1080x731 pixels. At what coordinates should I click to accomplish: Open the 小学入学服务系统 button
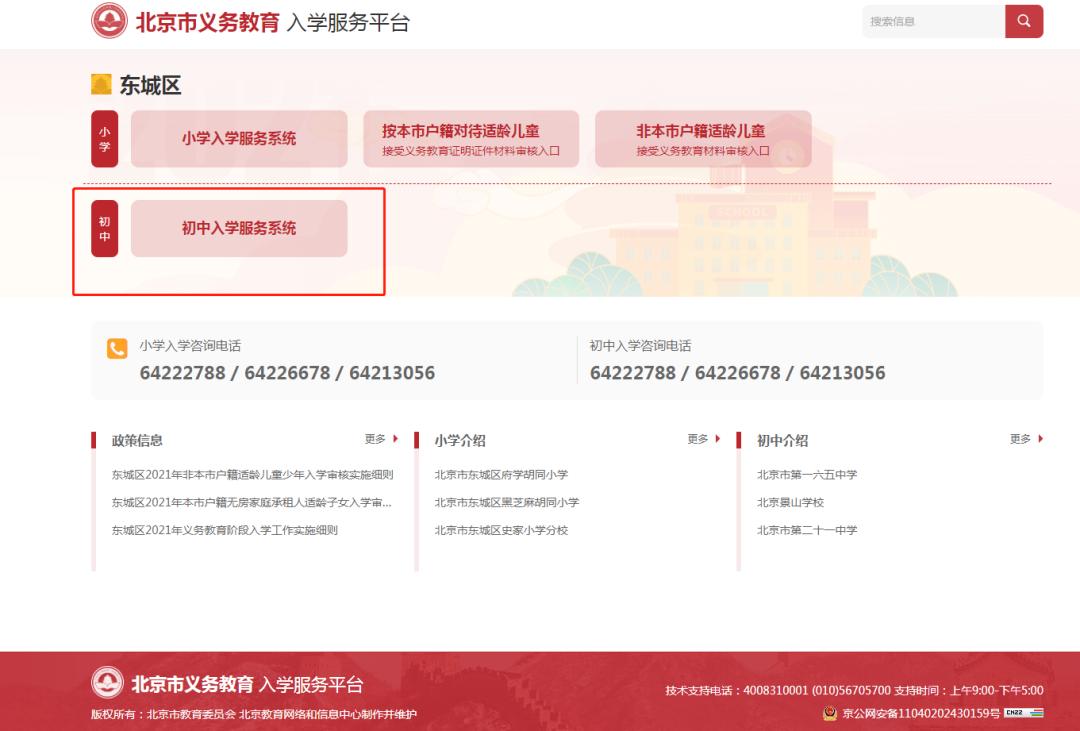click(238, 138)
